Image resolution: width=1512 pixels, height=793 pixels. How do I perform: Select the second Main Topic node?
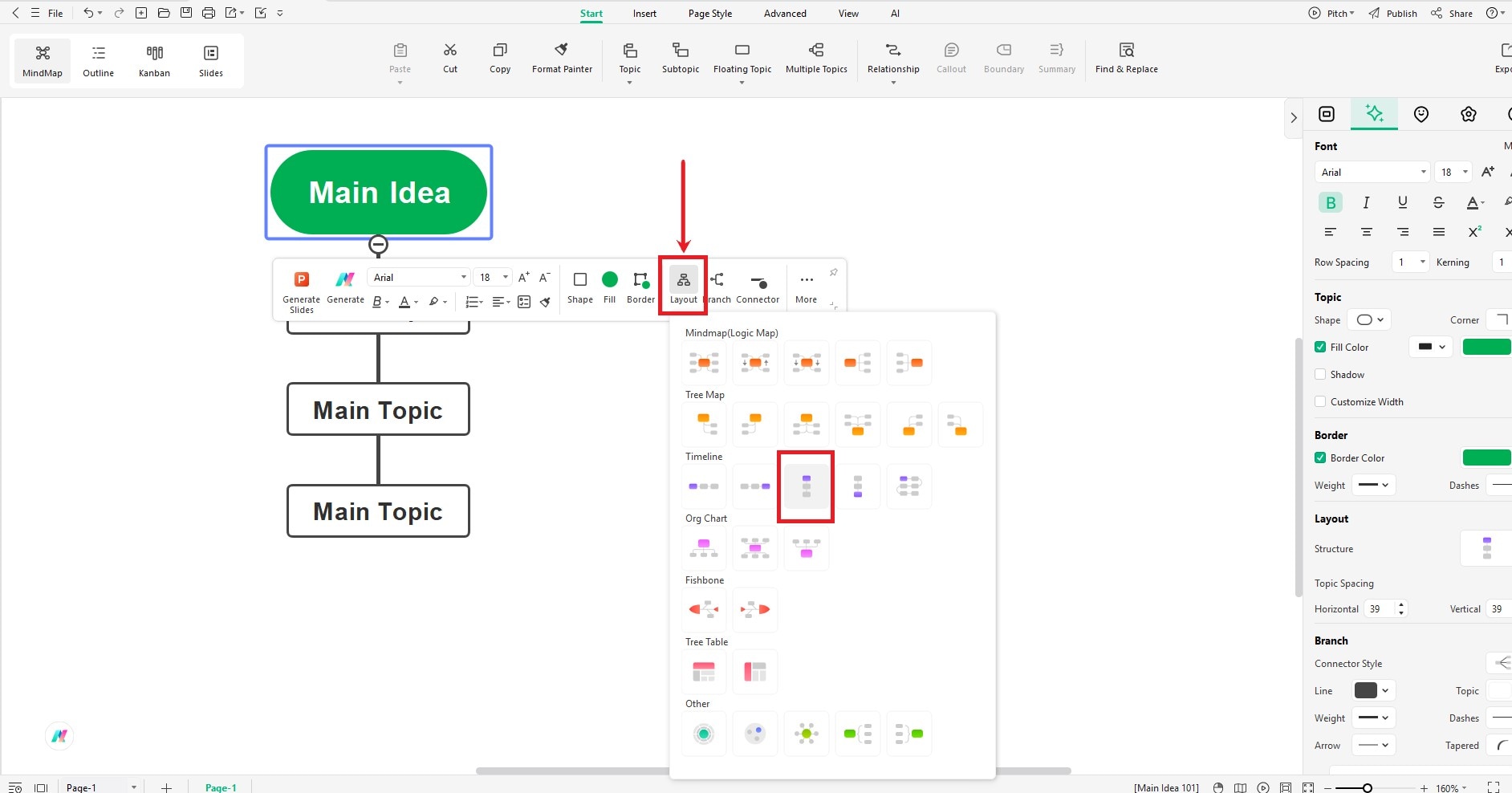click(x=378, y=511)
